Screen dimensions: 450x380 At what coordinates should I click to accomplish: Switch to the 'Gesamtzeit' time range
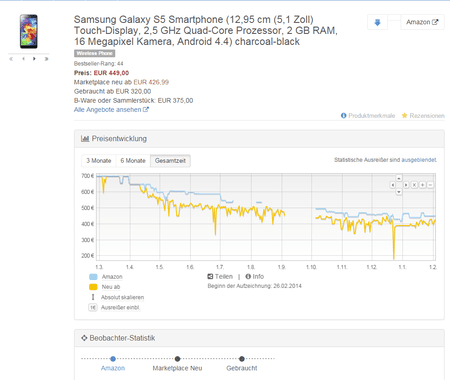pyautogui.click(x=170, y=161)
